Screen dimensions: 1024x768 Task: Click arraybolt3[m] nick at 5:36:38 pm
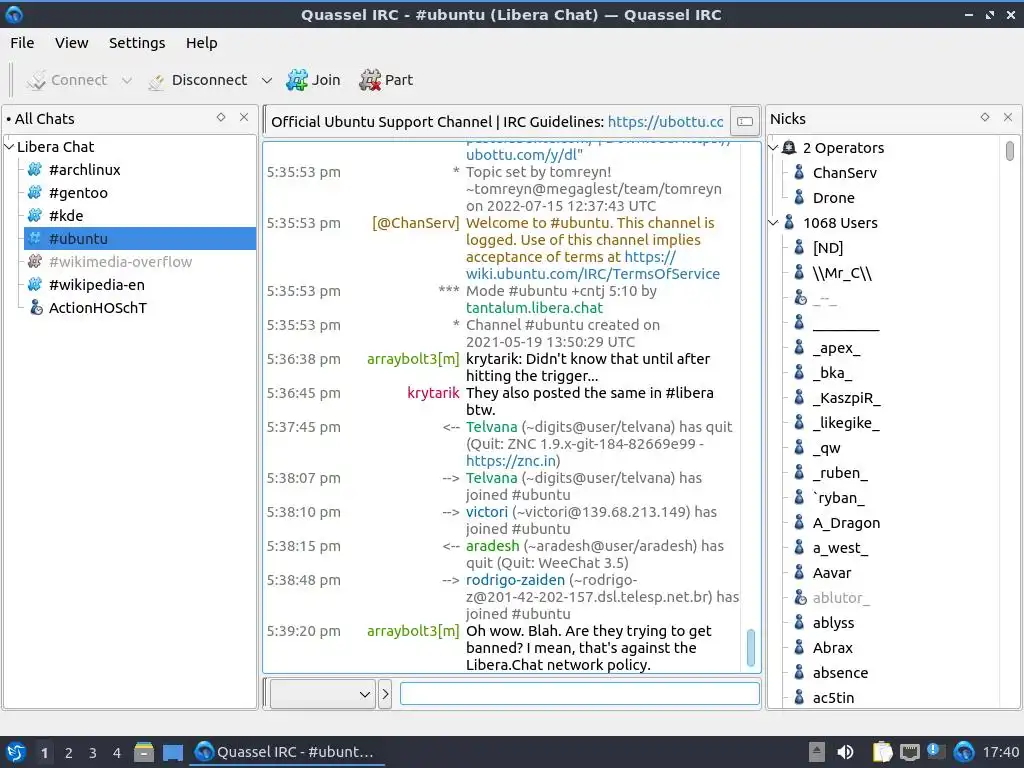[413, 359]
